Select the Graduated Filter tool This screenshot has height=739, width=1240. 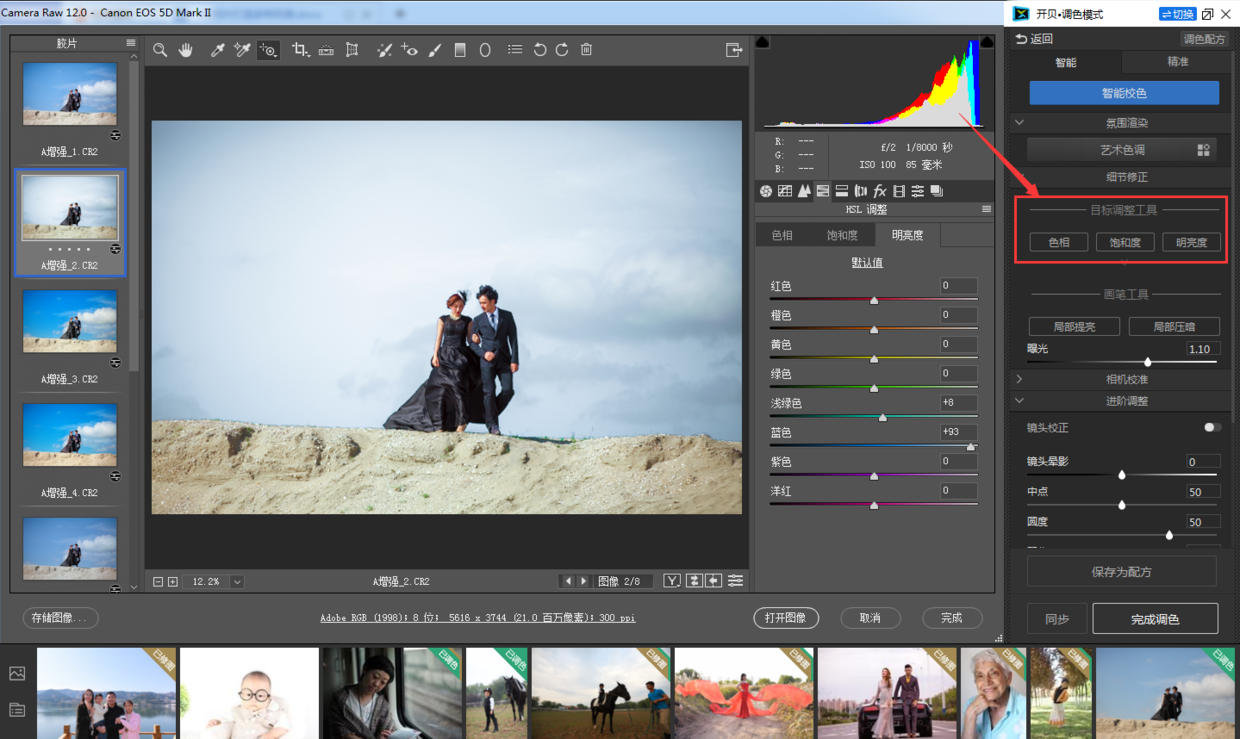click(460, 50)
